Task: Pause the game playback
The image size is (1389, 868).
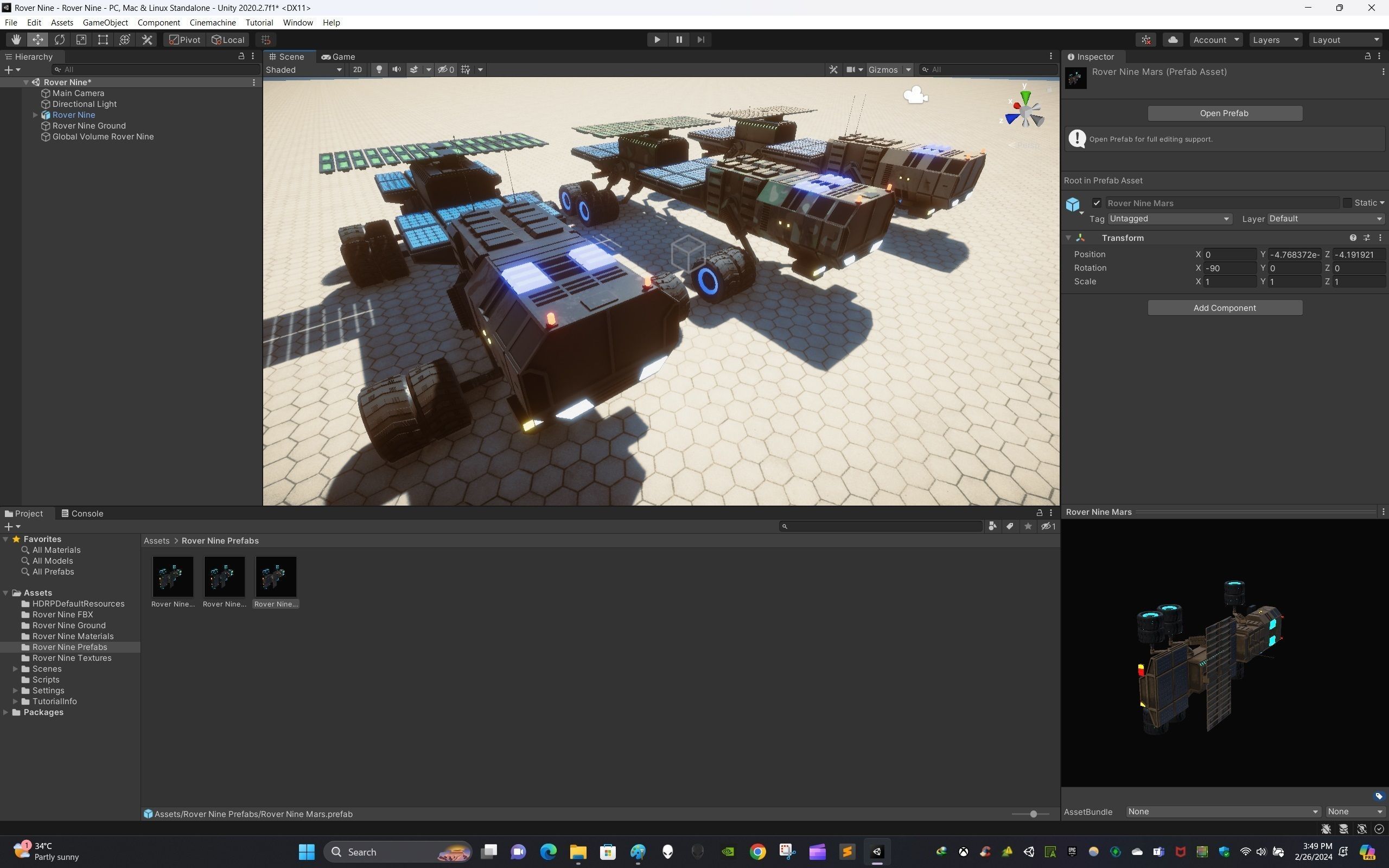Action: [x=679, y=40]
